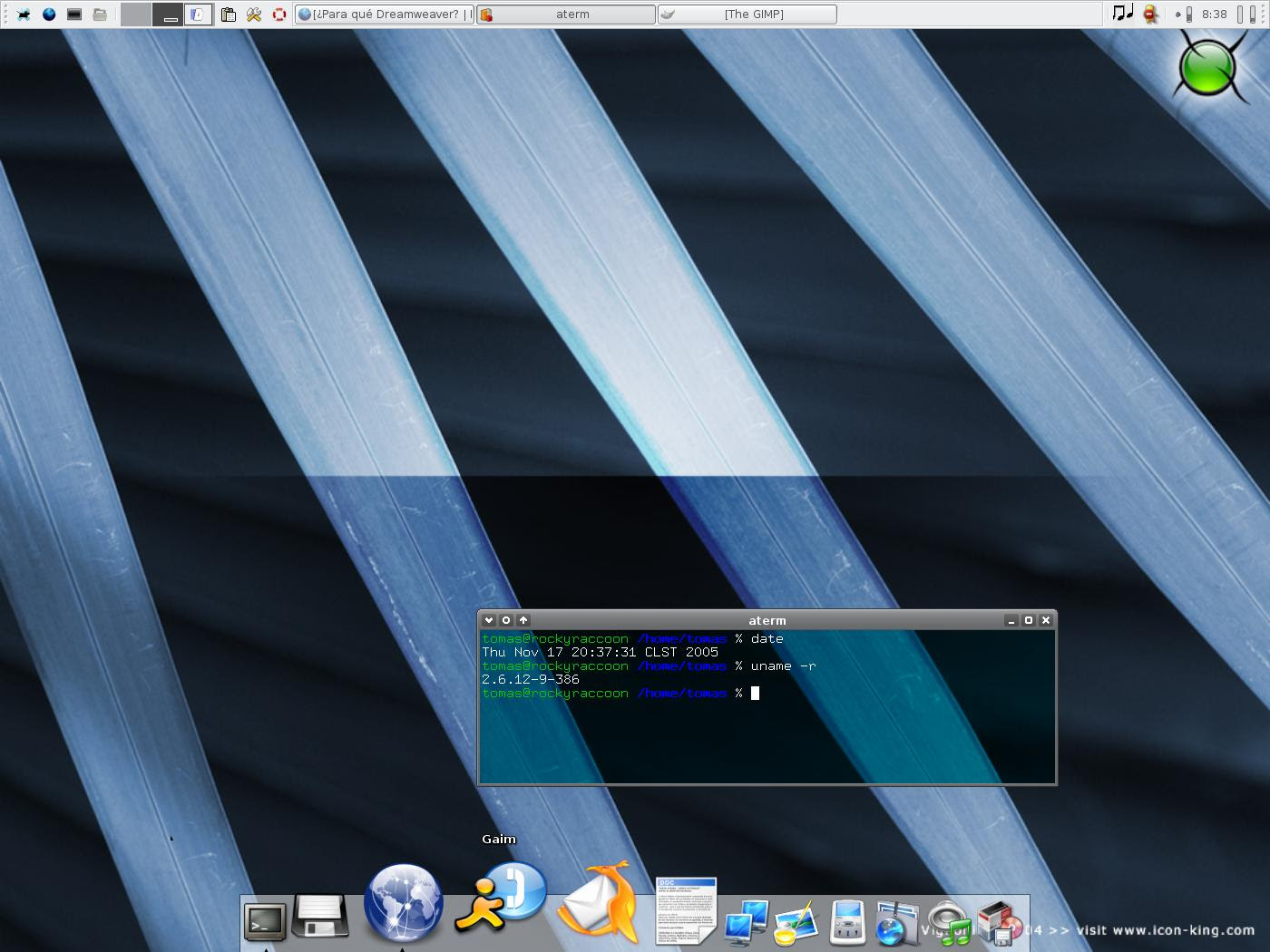The width and height of the screenshot is (1270, 952).
Task: Switch to the first gray workspace
Action: 136,15
